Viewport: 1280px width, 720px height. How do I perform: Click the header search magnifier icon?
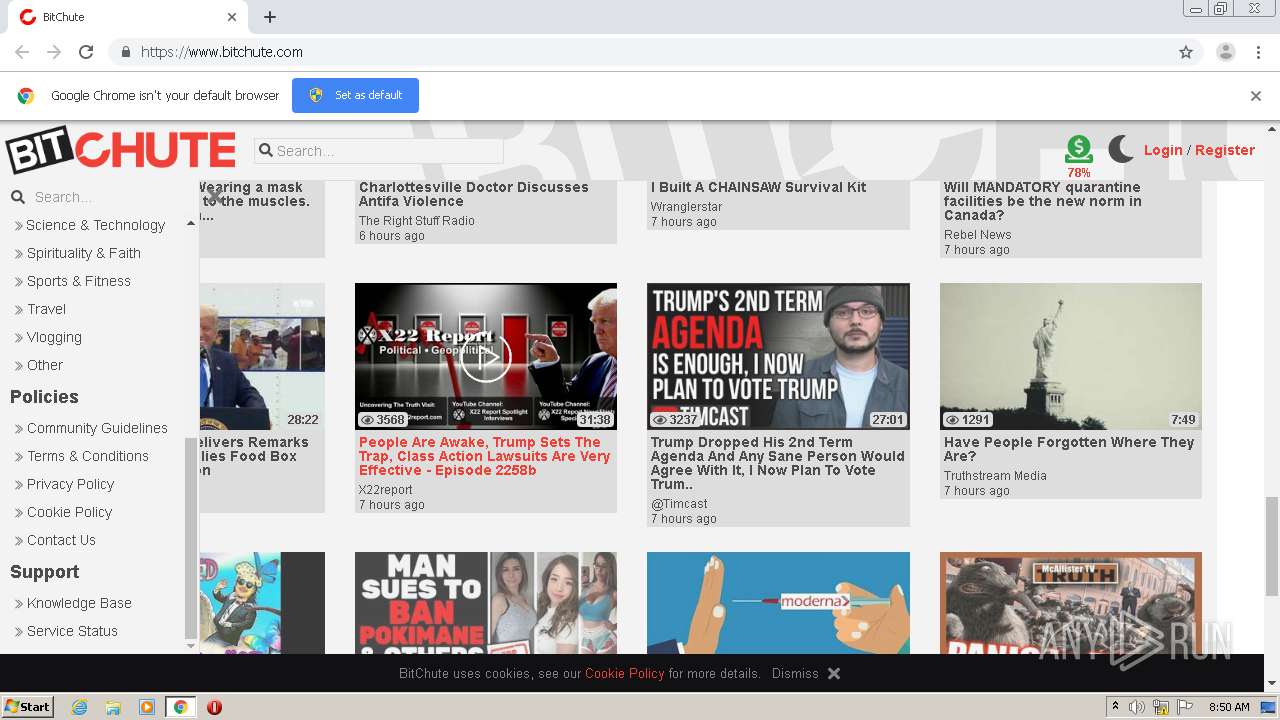coord(266,151)
